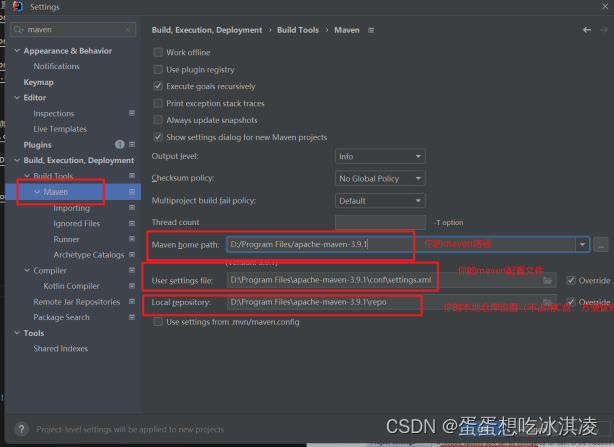Enable Use settings from .mvn/maven.config
Image resolution: width=614 pixels, height=447 pixels.
tap(158, 322)
